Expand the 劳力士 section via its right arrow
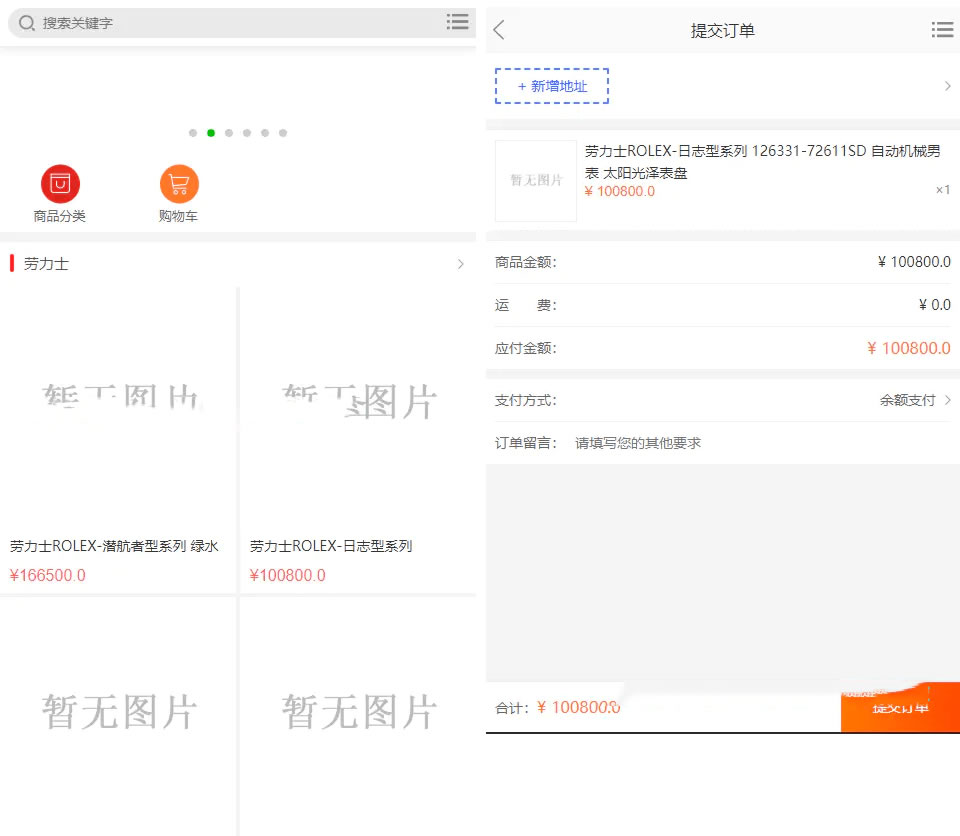Screen dimensions: 960x836 point(460,263)
